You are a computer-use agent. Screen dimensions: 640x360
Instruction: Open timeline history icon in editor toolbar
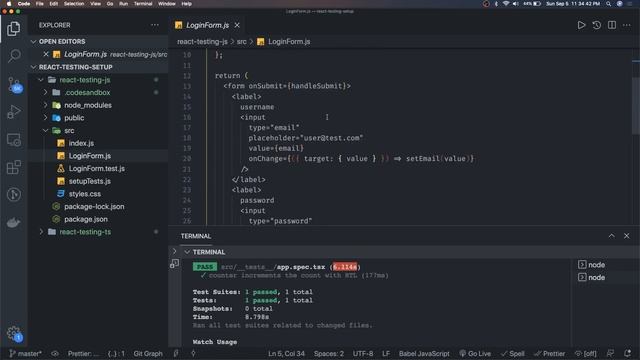tap(596, 25)
